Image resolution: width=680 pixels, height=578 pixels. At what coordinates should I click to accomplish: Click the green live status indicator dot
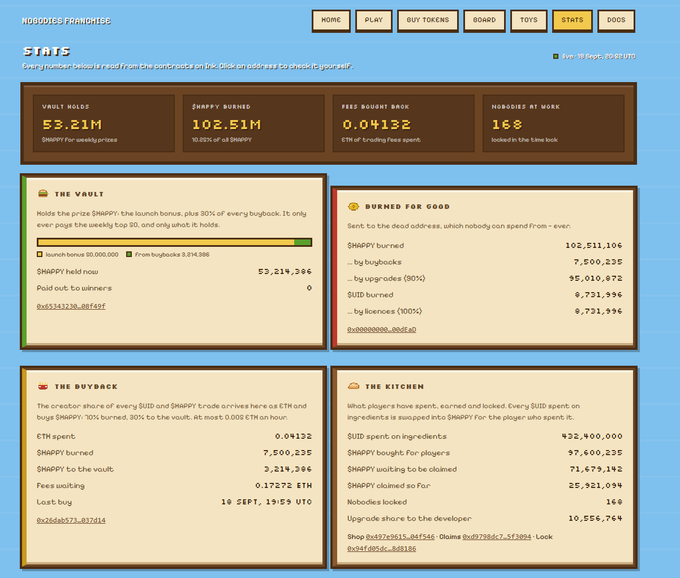(x=556, y=56)
